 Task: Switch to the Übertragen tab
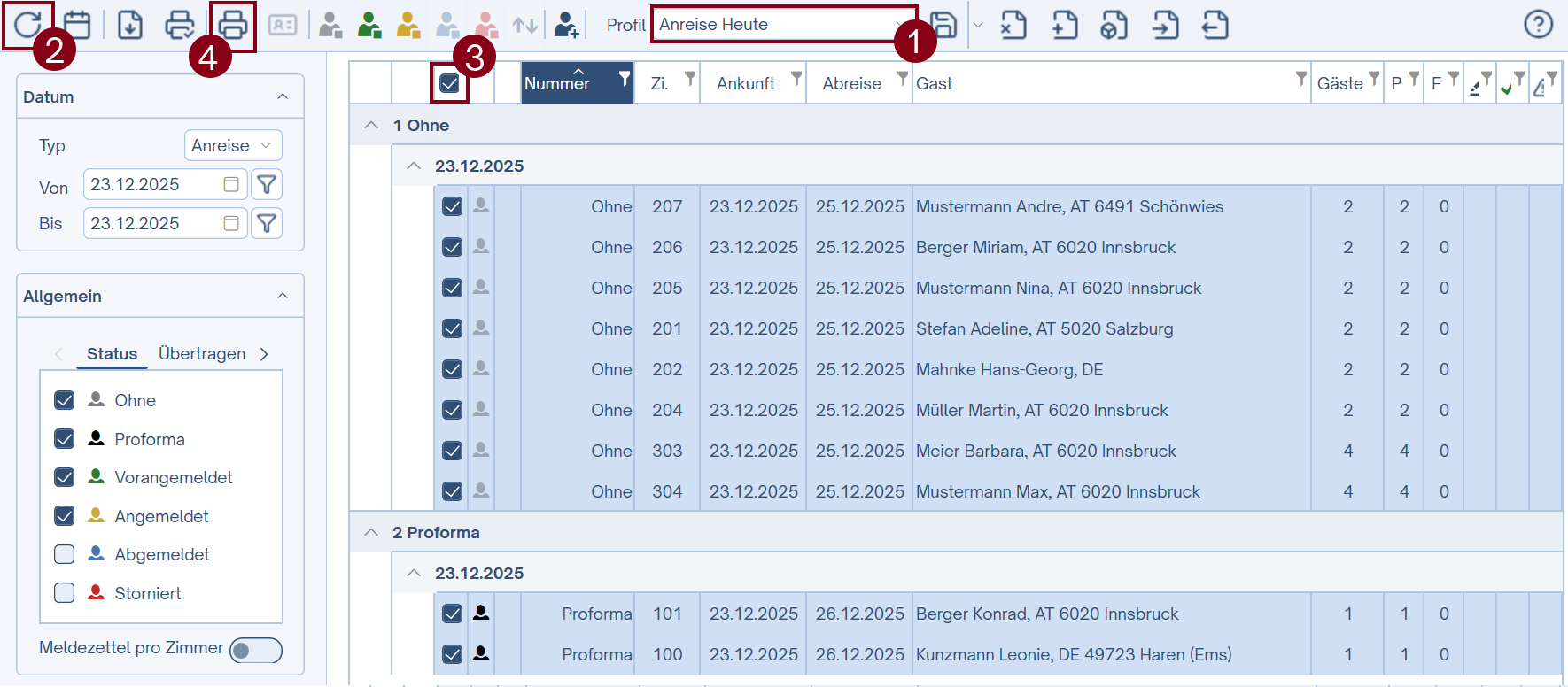(202, 353)
